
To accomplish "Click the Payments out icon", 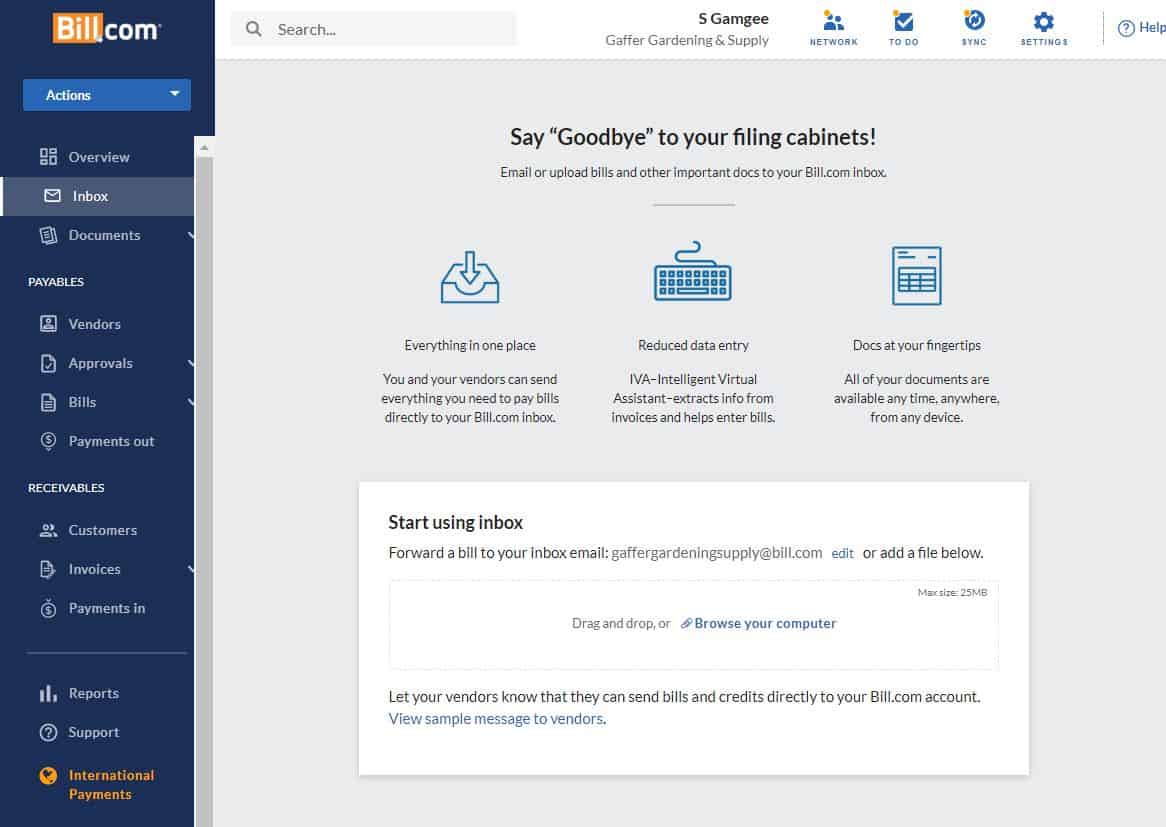I will pyautogui.click(x=48, y=441).
